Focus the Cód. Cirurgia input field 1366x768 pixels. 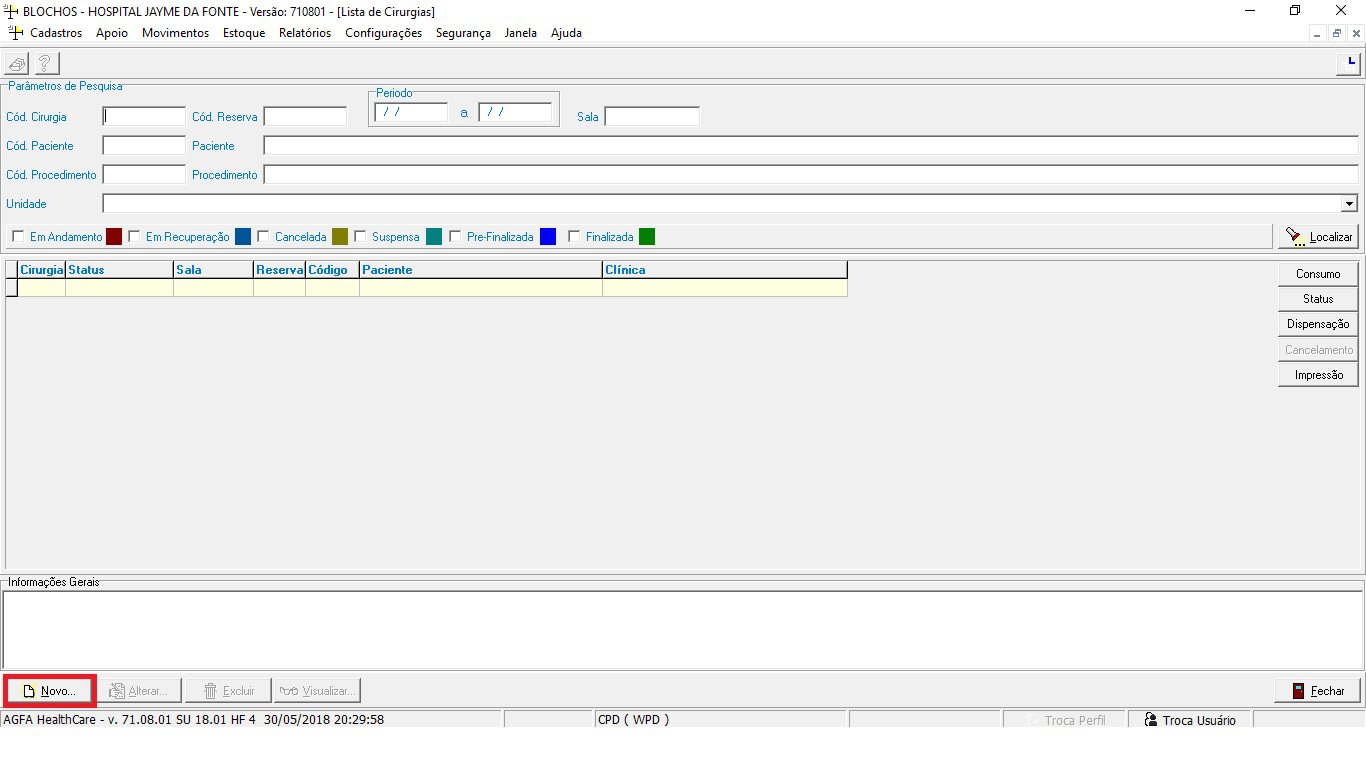[144, 116]
